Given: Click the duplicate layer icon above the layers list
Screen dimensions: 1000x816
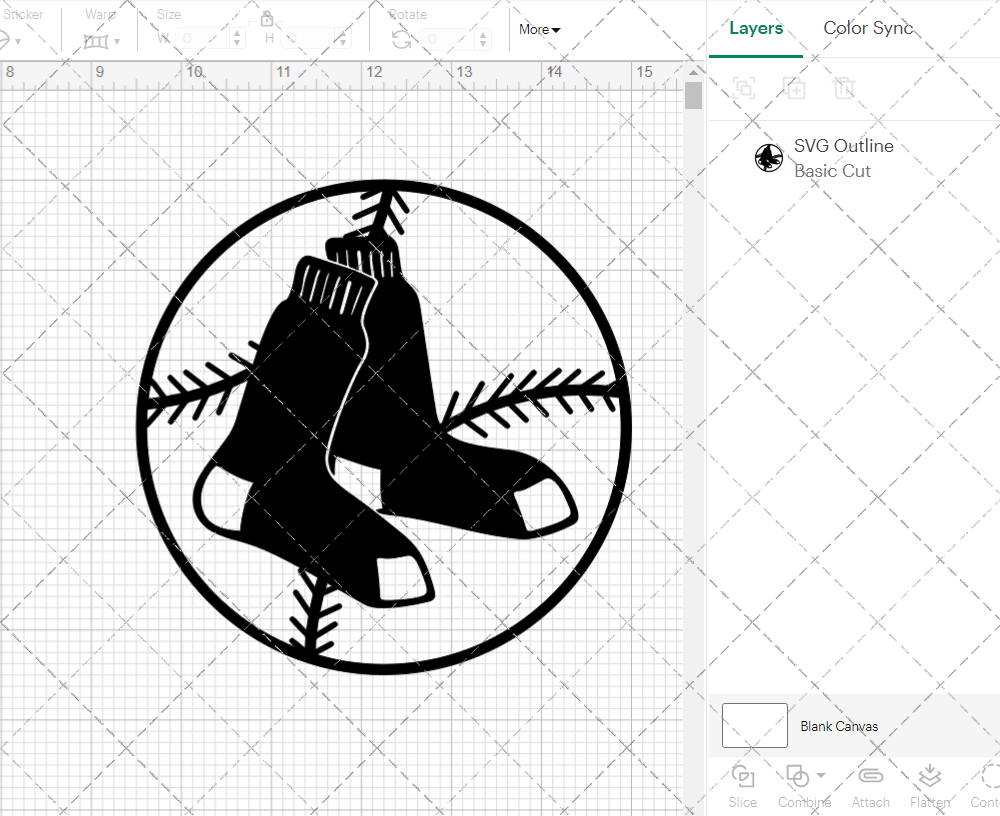Looking at the screenshot, I should [x=795, y=88].
